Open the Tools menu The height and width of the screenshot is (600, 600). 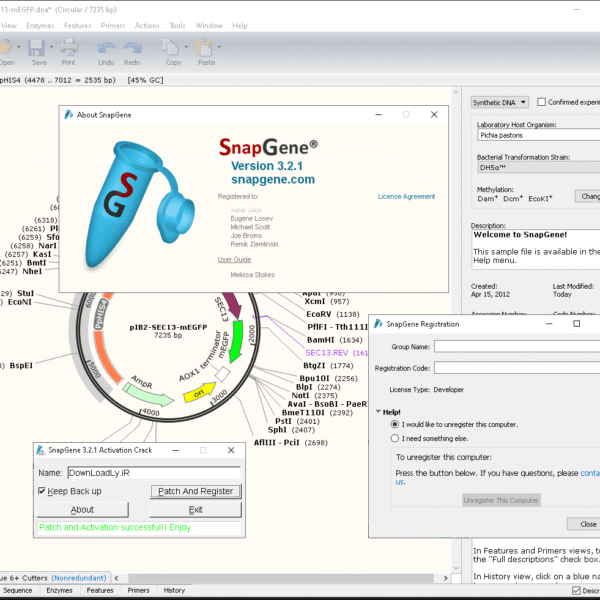[x=177, y=26]
